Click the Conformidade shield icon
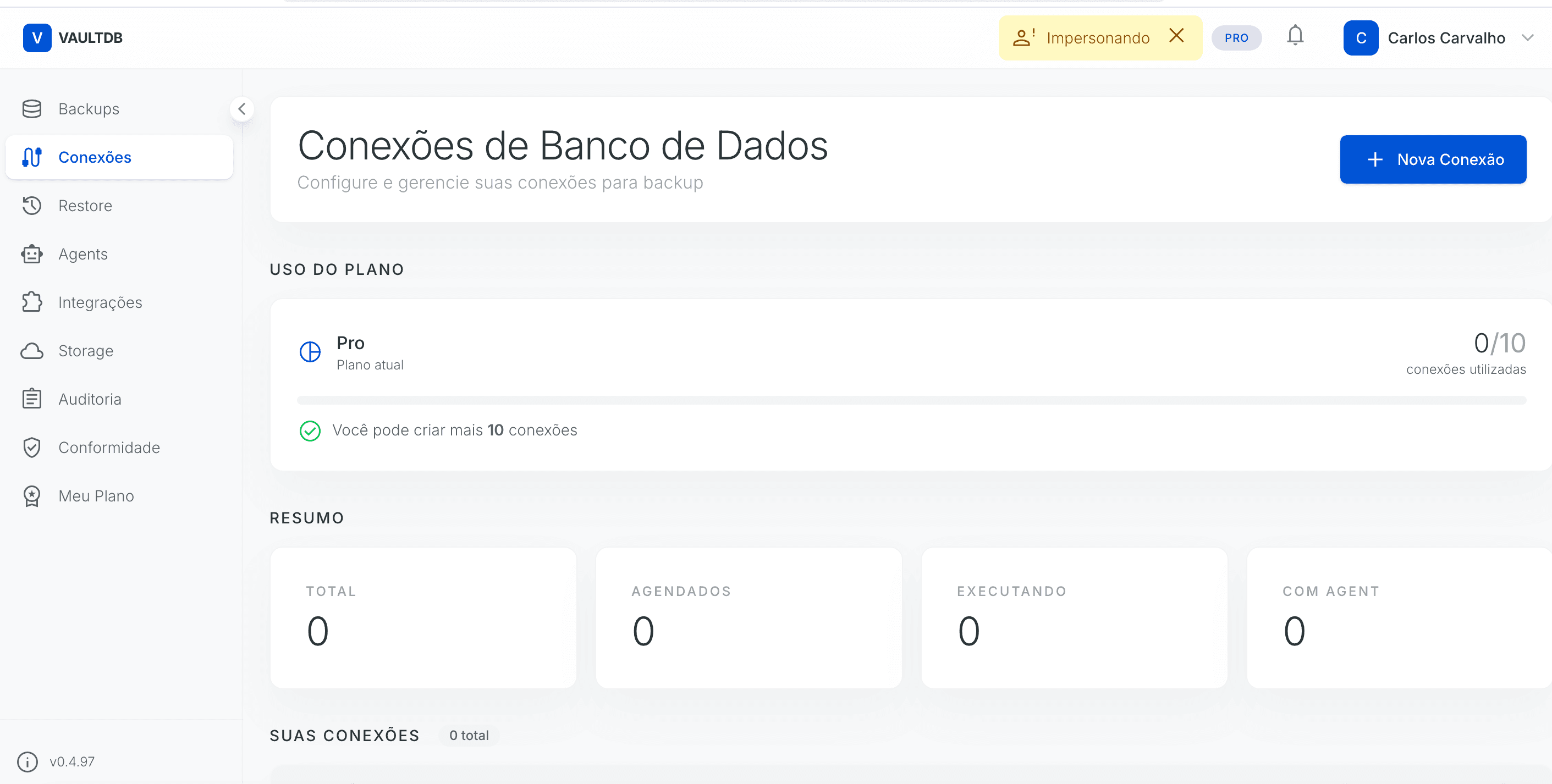This screenshot has width=1552, height=784. click(x=32, y=448)
